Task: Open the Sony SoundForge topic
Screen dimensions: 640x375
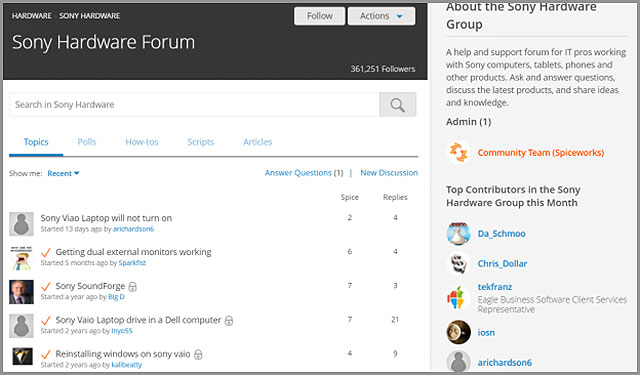Action: click(x=90, y=286)
